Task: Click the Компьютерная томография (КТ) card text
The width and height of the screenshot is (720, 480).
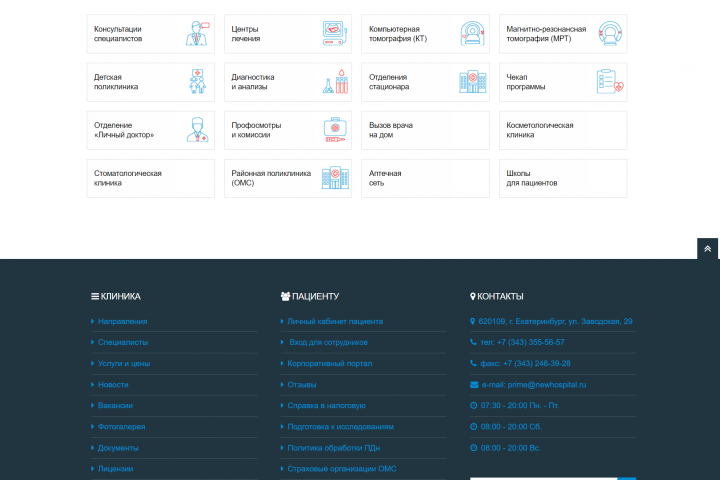Action: coord(398,34)
